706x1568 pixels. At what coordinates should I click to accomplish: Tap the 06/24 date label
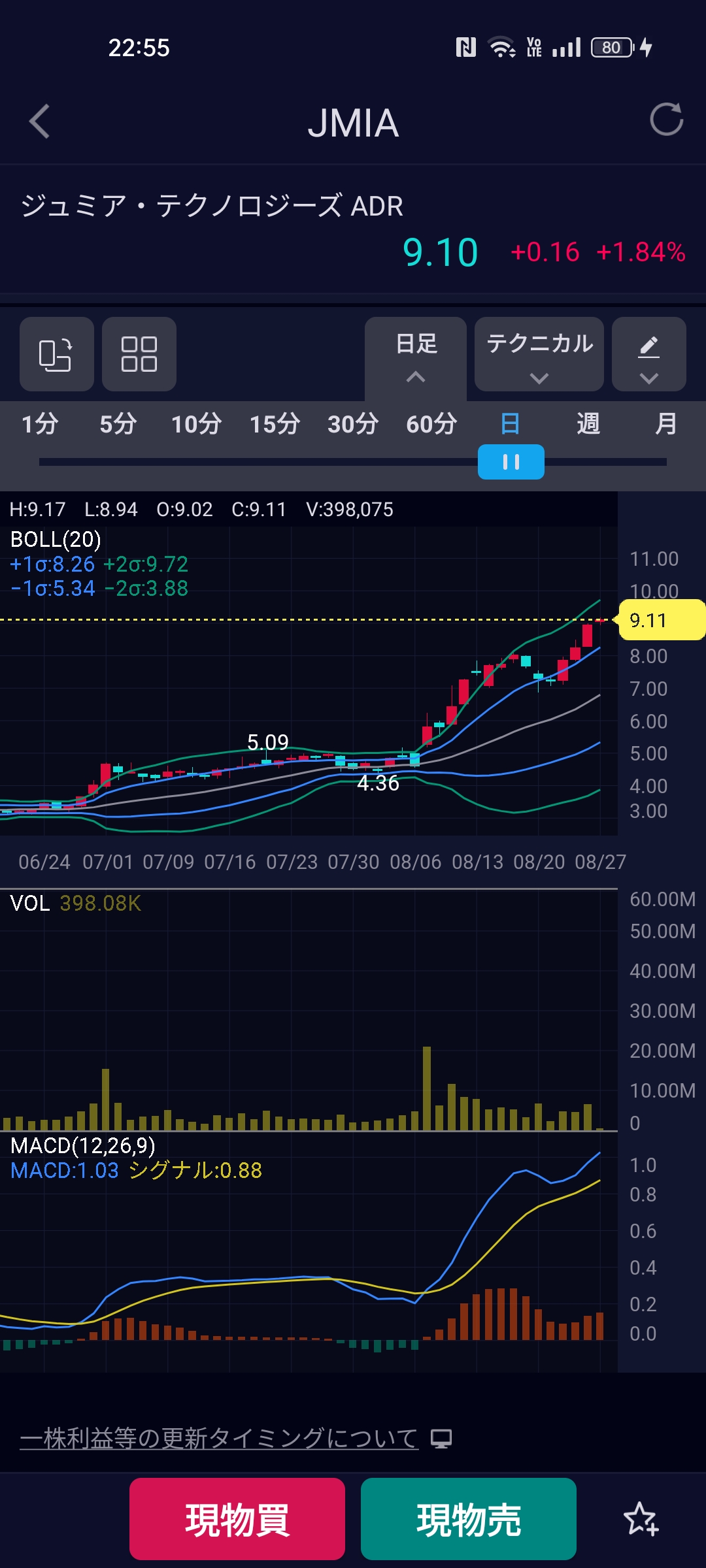tap(44, 862)
